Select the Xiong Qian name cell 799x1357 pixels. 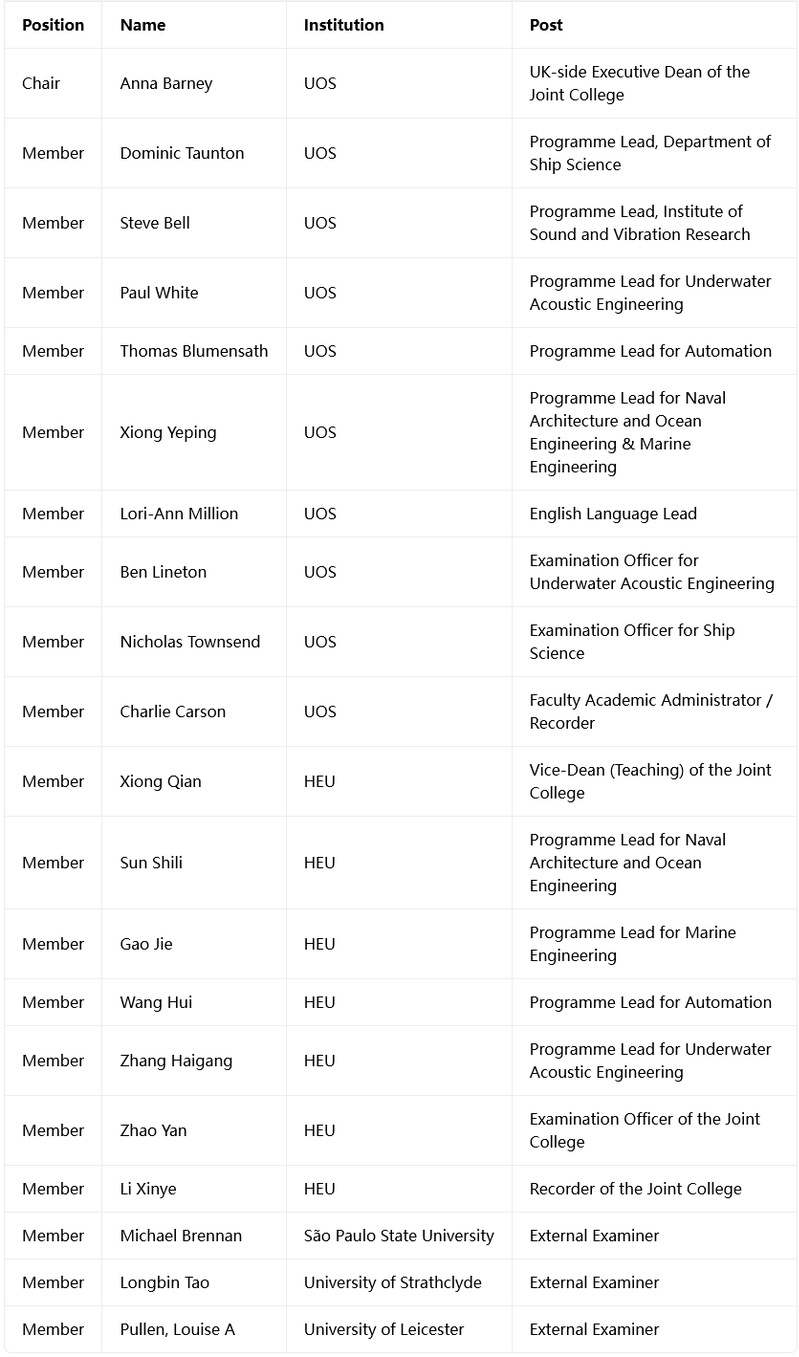click(194, 781)
